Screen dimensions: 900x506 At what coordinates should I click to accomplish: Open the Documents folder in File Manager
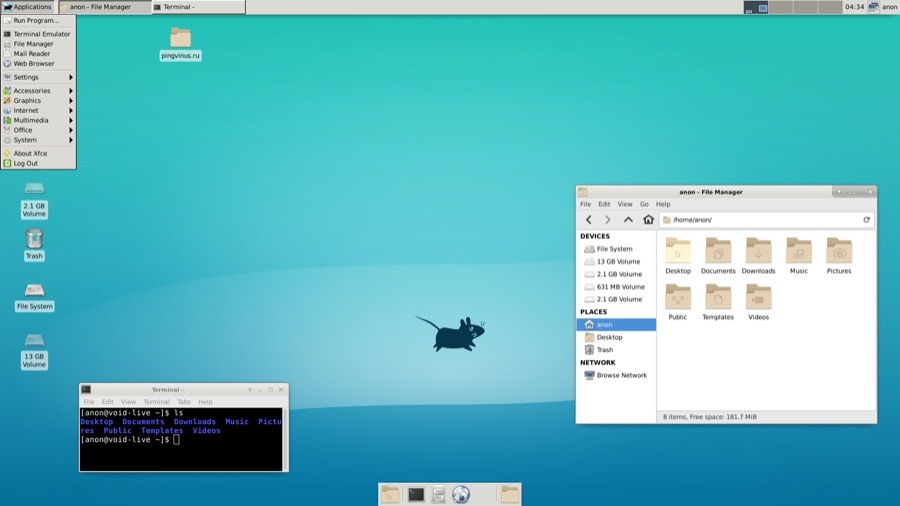[718, 256]
